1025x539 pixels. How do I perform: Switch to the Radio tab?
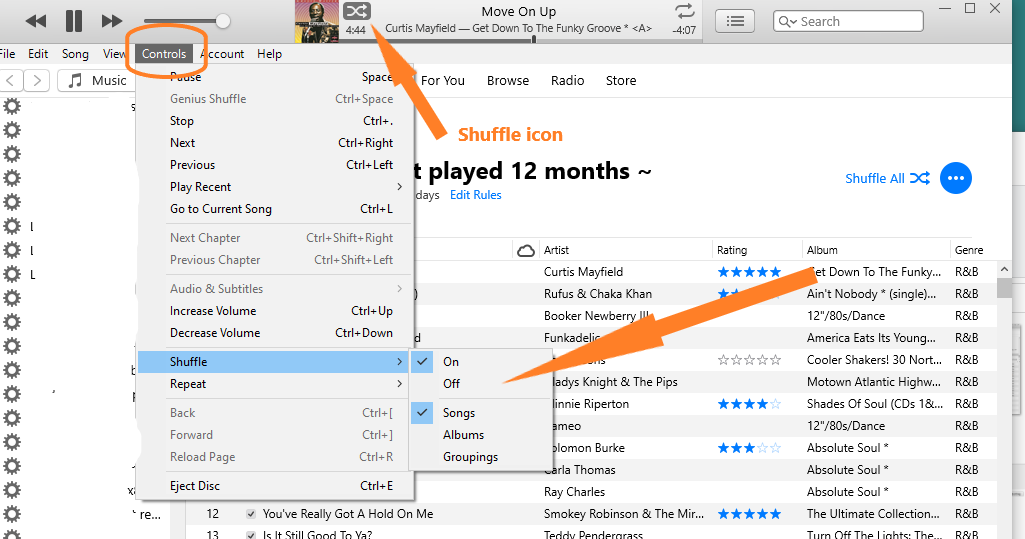(x=567, y=80)
